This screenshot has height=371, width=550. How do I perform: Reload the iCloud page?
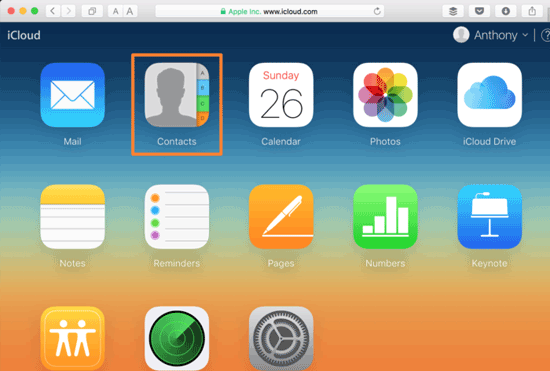pyautogui.click(x=377, y=11)
